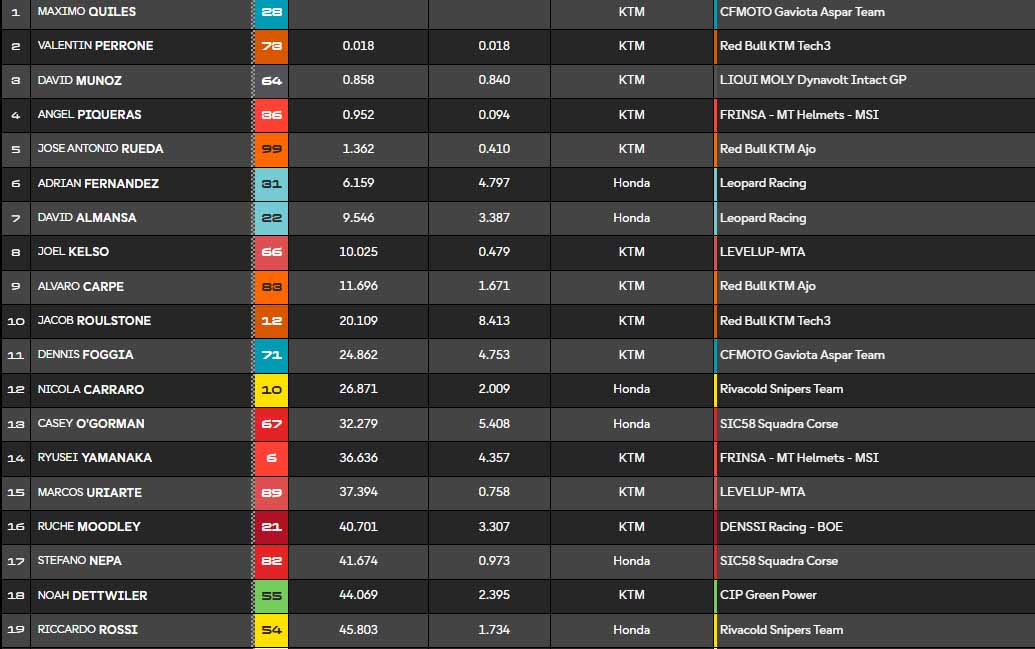Click Maximo Quiles' number 28 badge
The image size is (1035, 649).
click(x=270, y=12)
